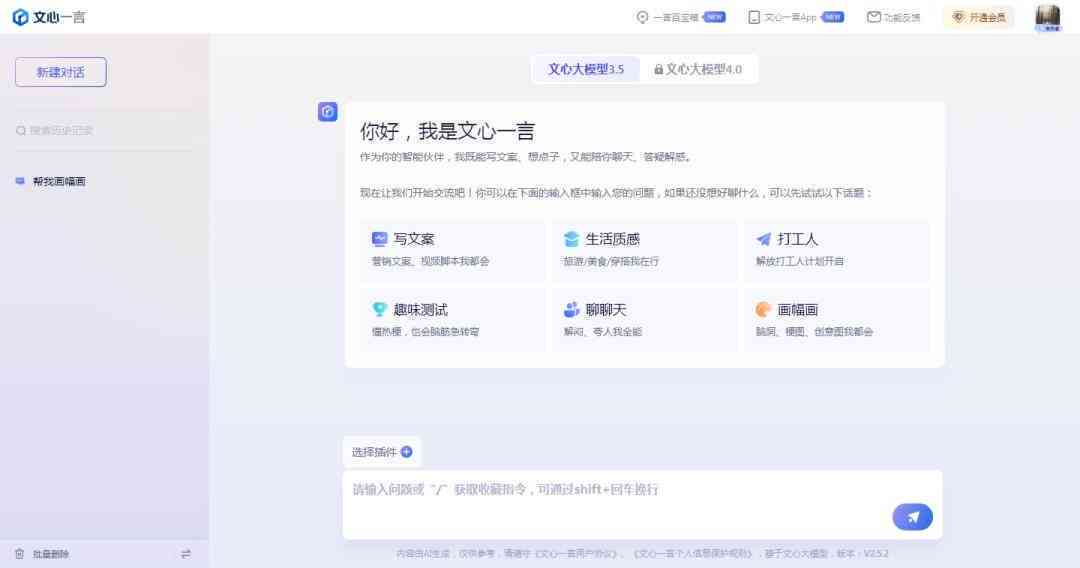Screen dimensions: 1080x568
Task: Select the 打工人 topic card
Action: (837, 250)
